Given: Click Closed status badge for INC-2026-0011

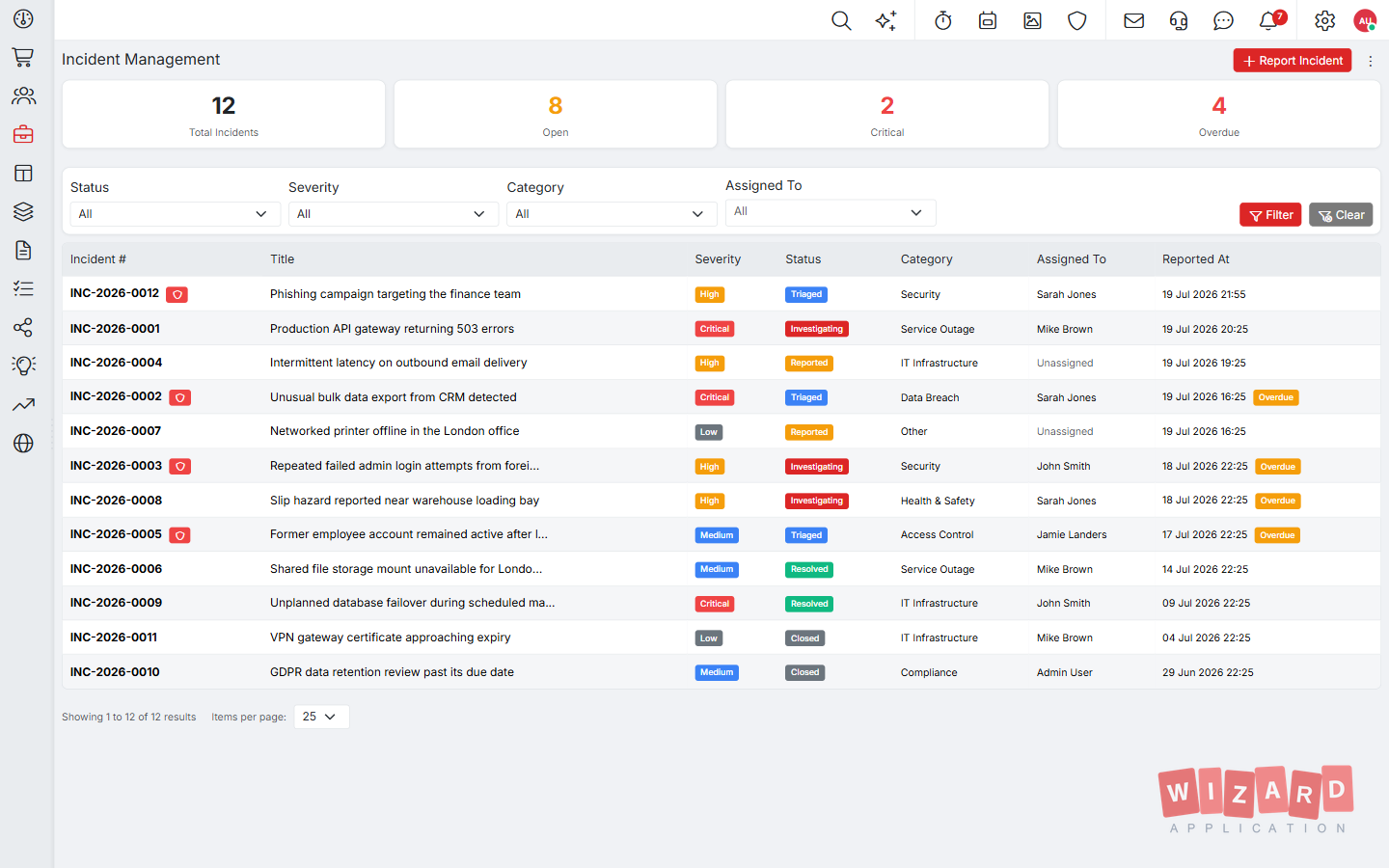Looking at the screenshot, I should (x=804, y=638).
